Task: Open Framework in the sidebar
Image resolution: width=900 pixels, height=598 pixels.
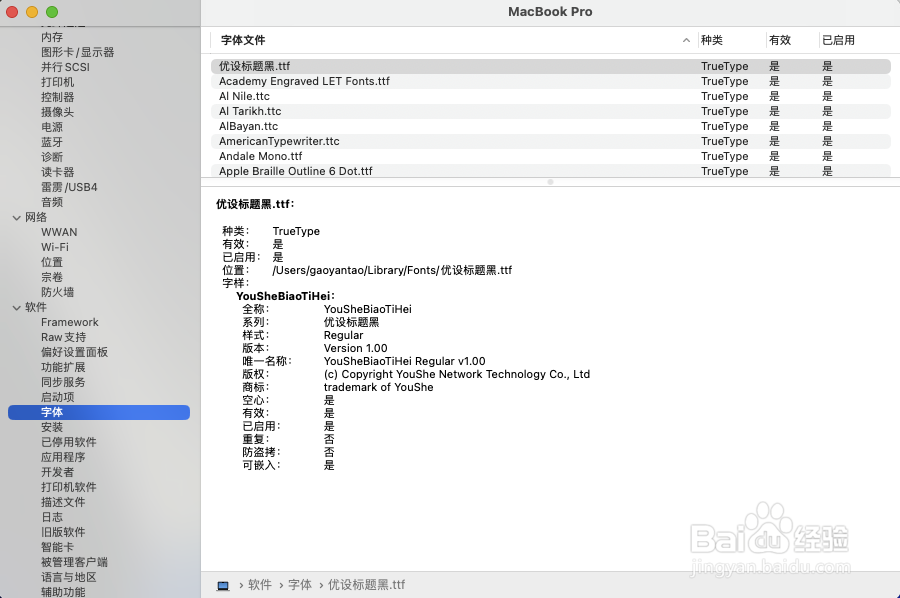Action: (x=69, y=322)
